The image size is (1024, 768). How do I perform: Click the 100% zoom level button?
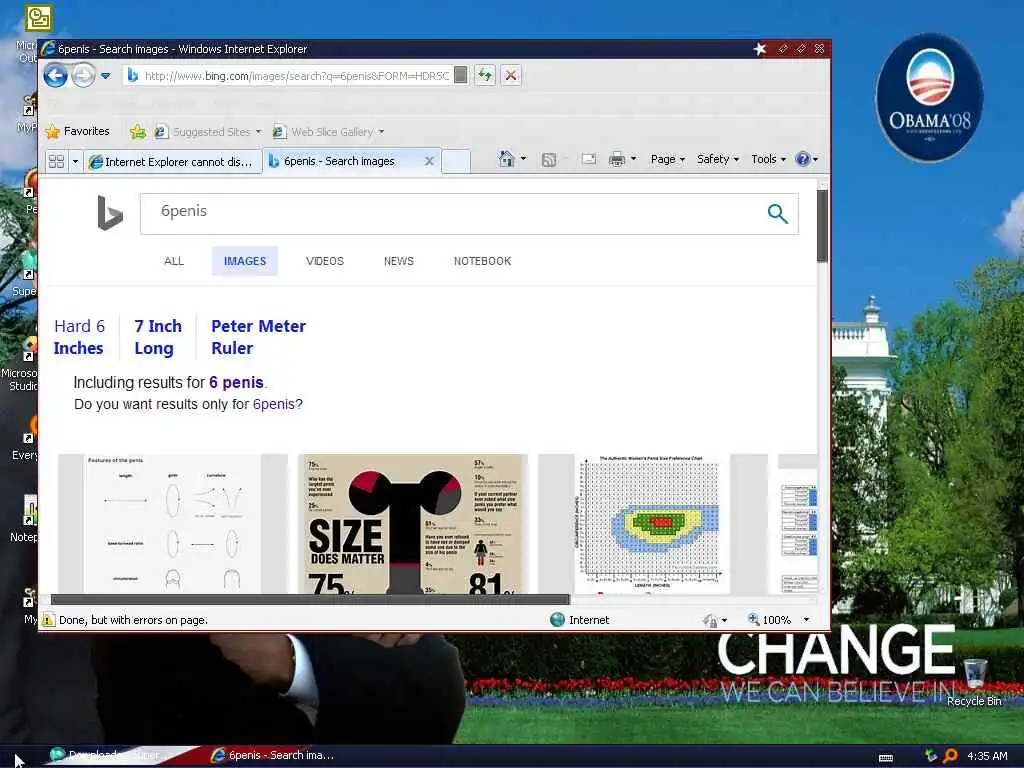coord(769,619)
